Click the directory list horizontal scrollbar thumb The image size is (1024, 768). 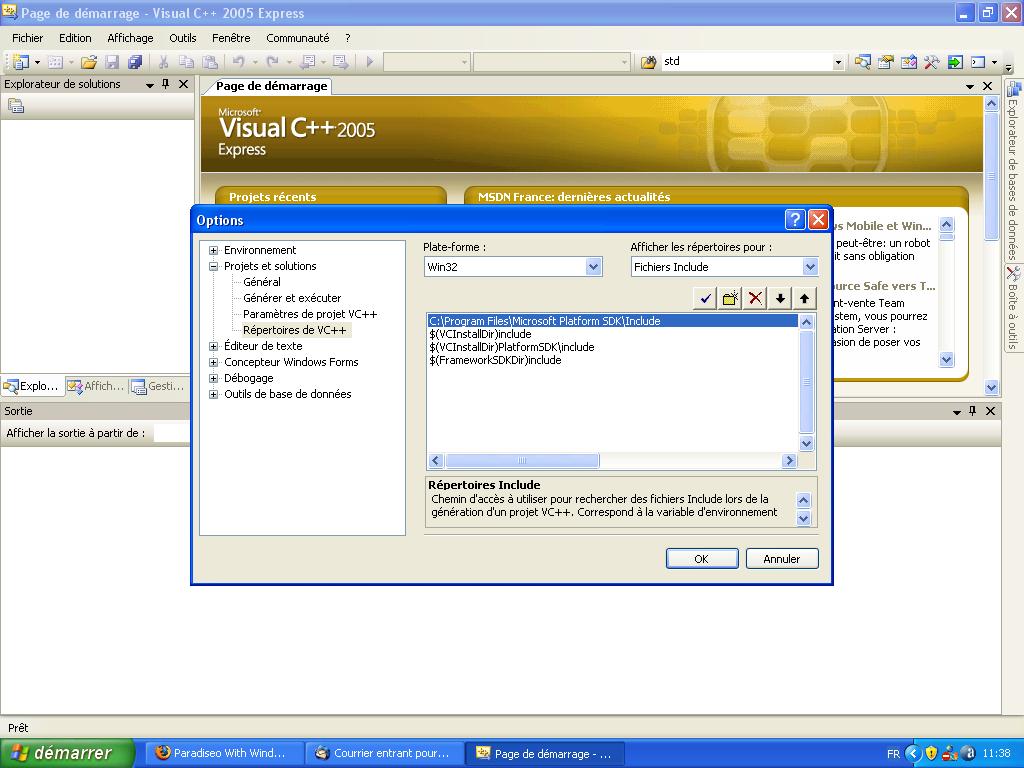click(x=521, y=461)
